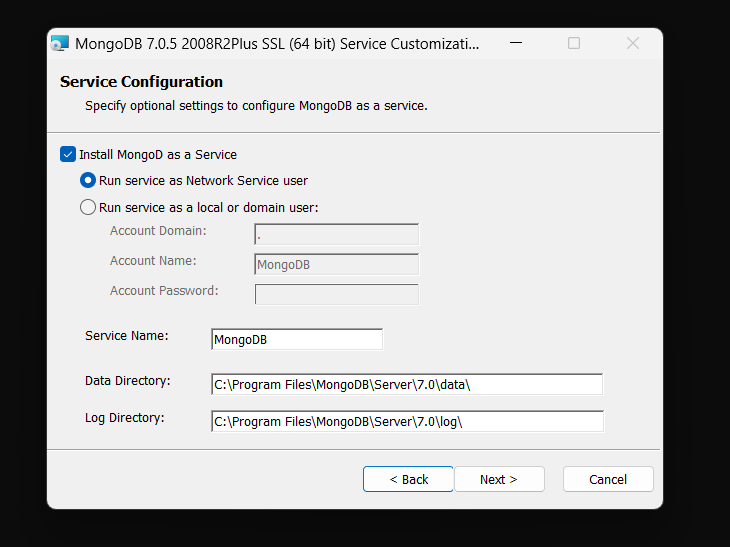Click the Log Directory path field
The height and width of the screenshot is (547, 730).
[x=407, y=421]
